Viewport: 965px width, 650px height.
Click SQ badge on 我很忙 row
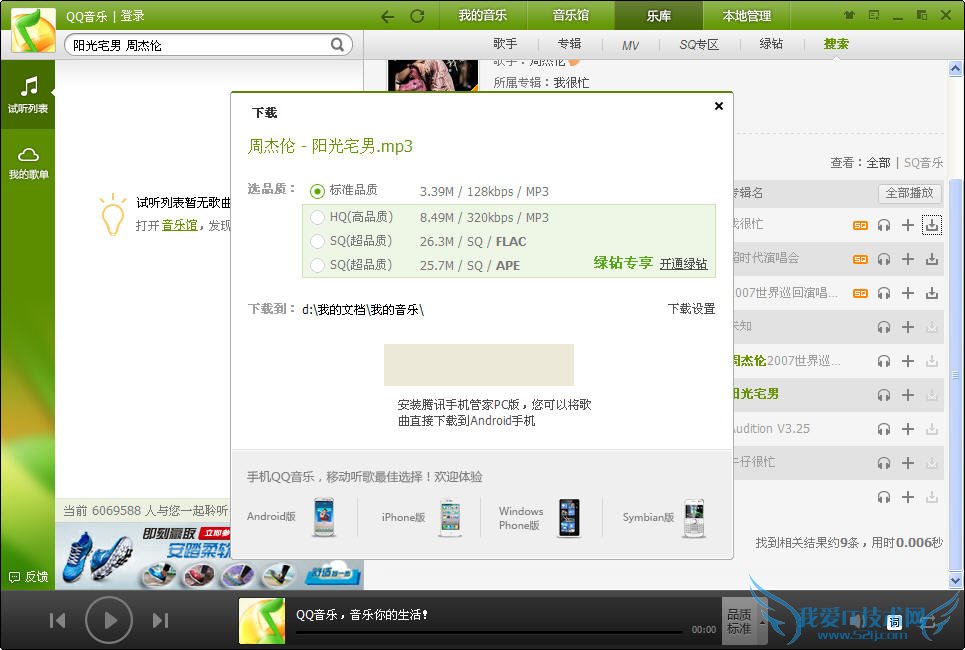tap(860, 225)
